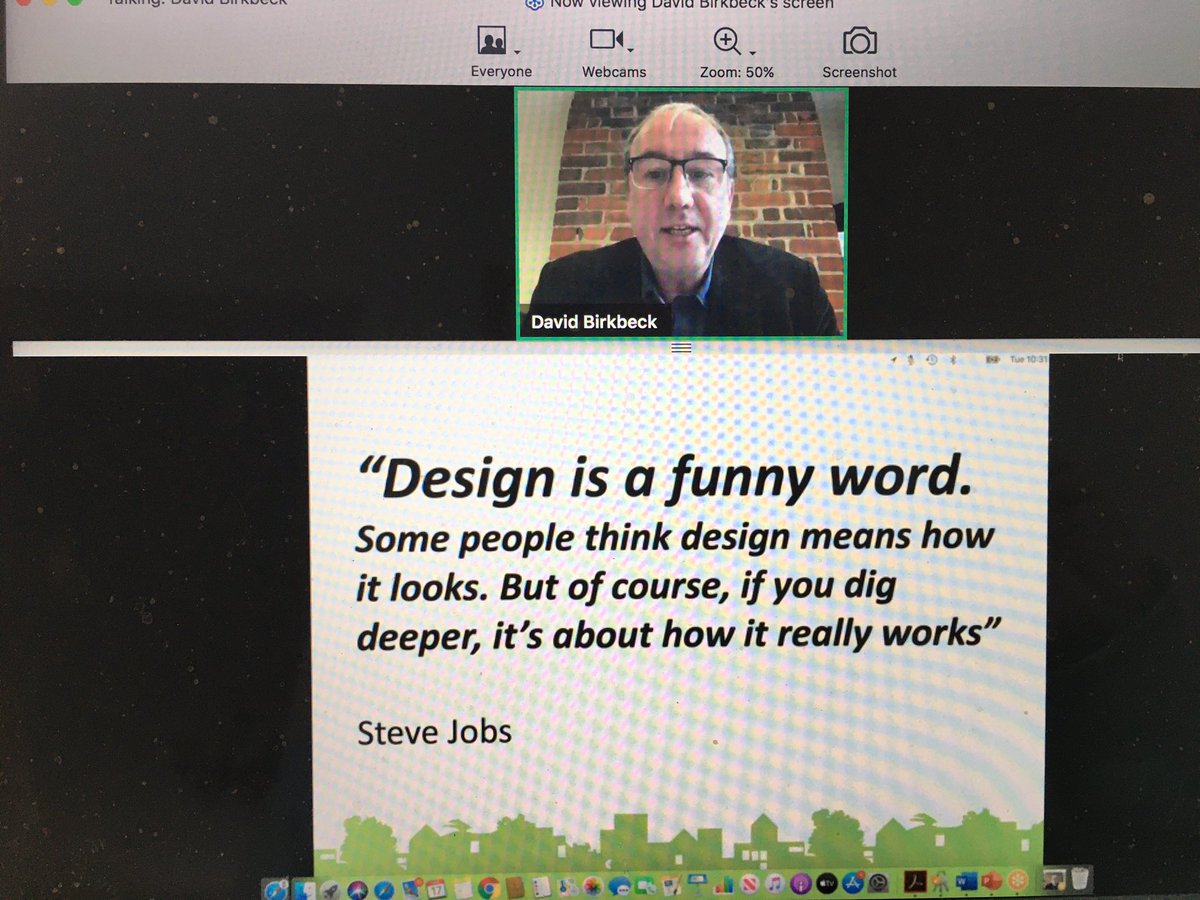Click the Zoom magnifier icon
Image resolution: width=1200 pixels, height=900 pixels.
tap(727, 41)
